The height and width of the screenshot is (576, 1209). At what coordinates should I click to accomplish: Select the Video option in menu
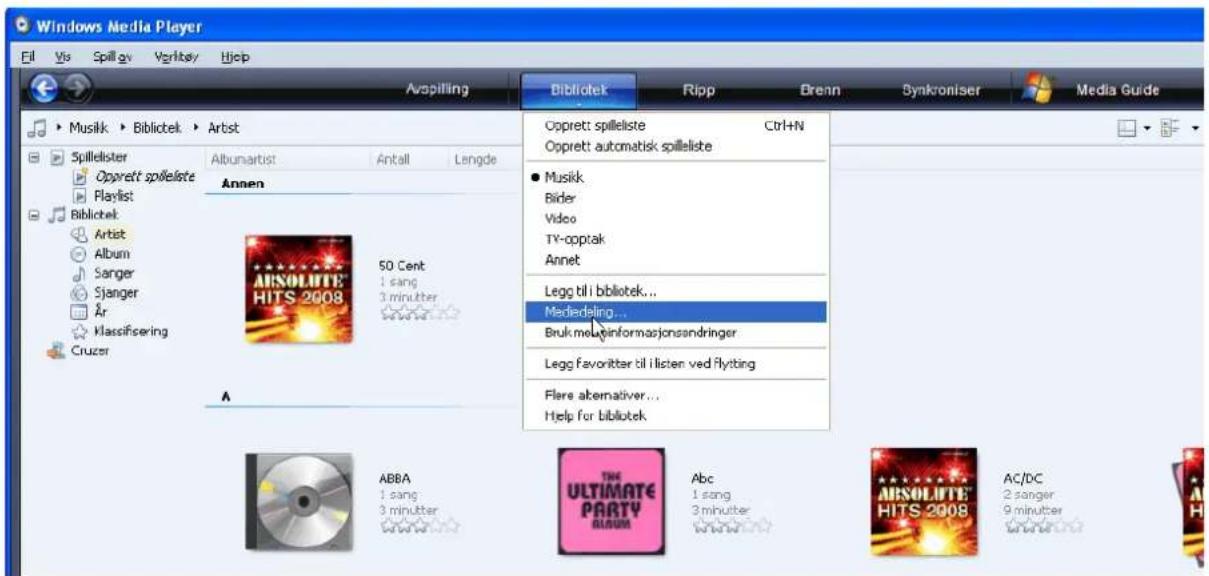click(x=676, y=218)
